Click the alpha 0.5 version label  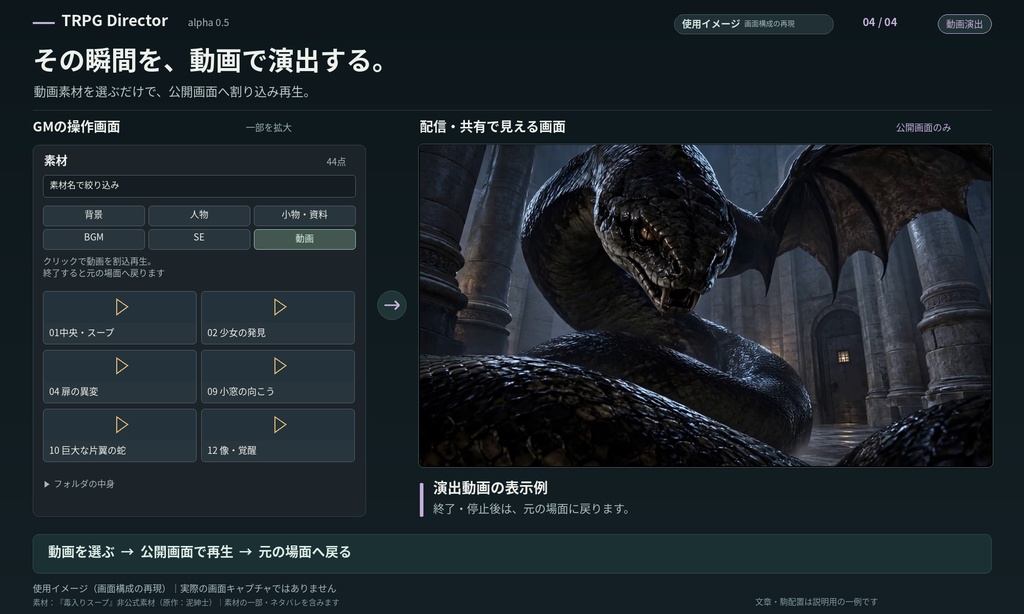[208, 23]
